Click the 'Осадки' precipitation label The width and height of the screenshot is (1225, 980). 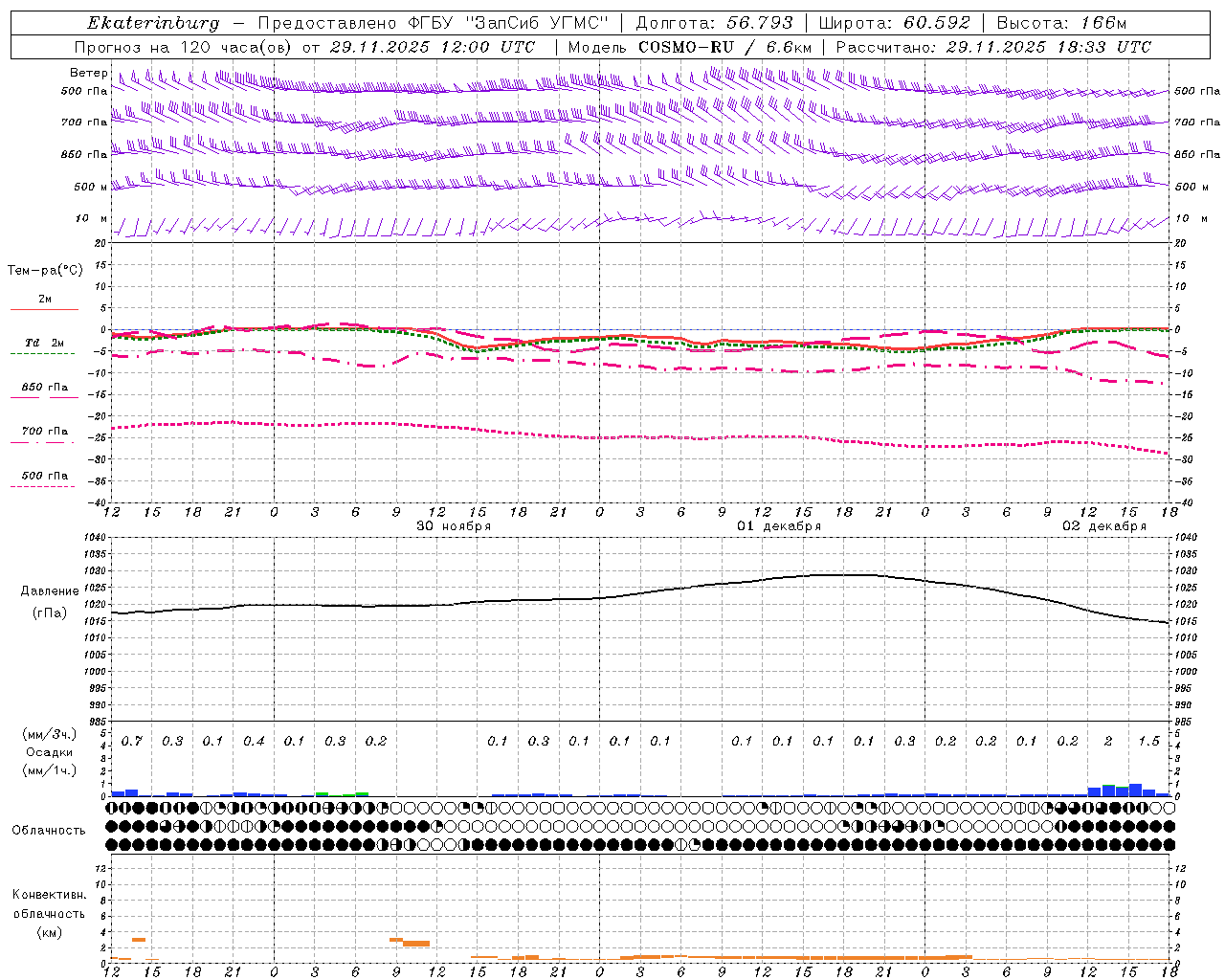50,752
